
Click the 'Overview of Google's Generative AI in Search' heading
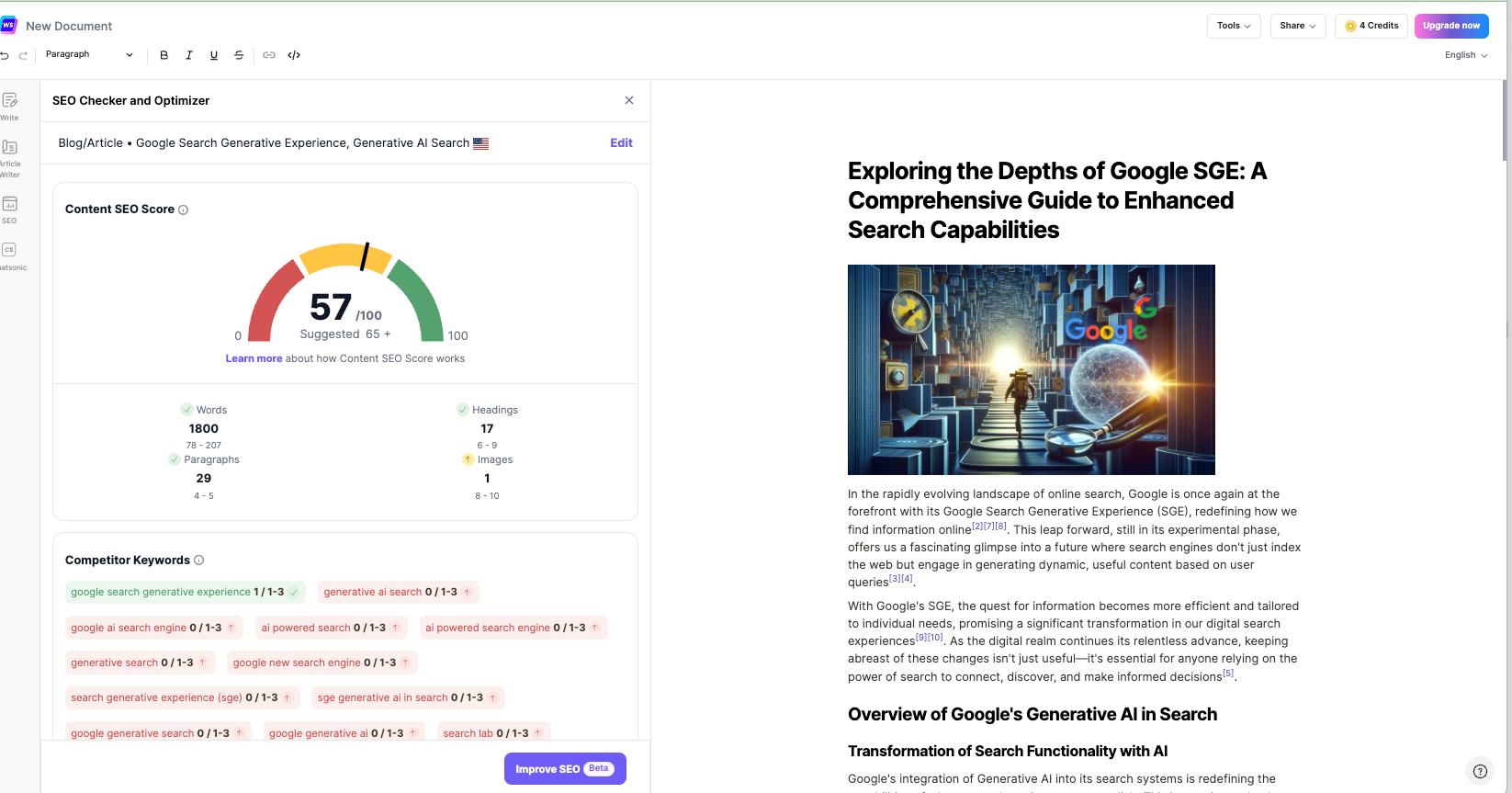coord(1032,714)
